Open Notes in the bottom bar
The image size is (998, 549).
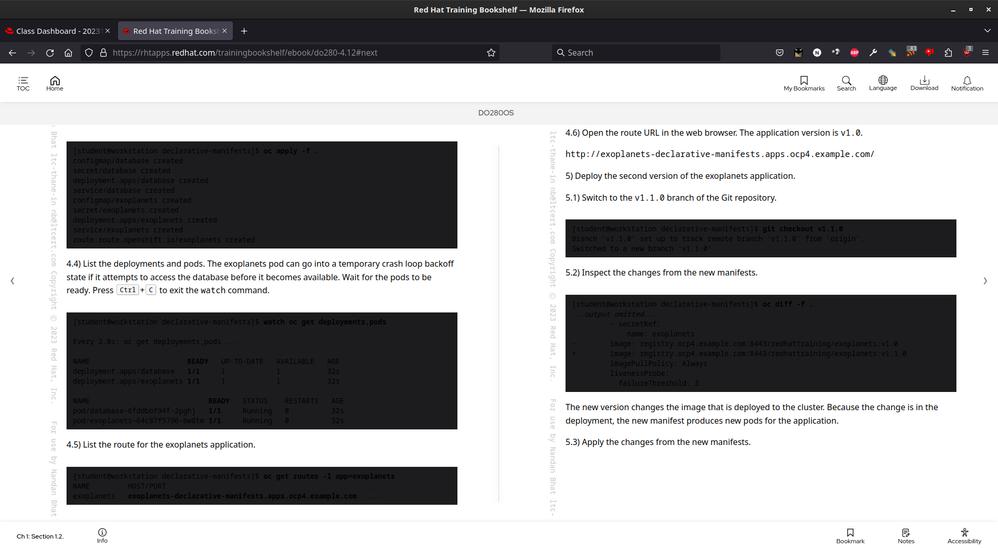(x=906, y=536)
